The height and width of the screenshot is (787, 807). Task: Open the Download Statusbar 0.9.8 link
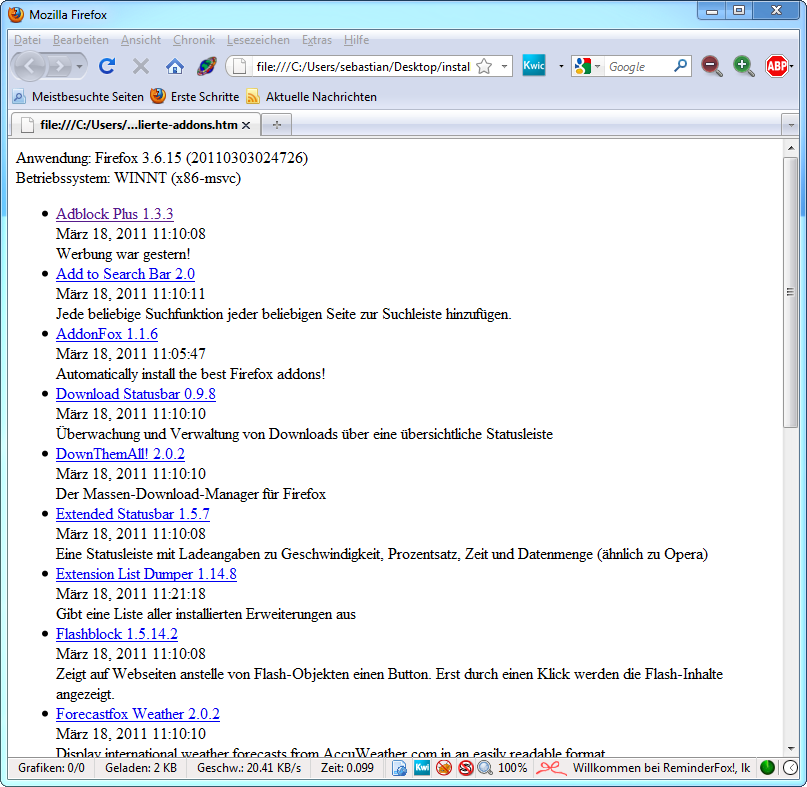(x=136, y=394)
